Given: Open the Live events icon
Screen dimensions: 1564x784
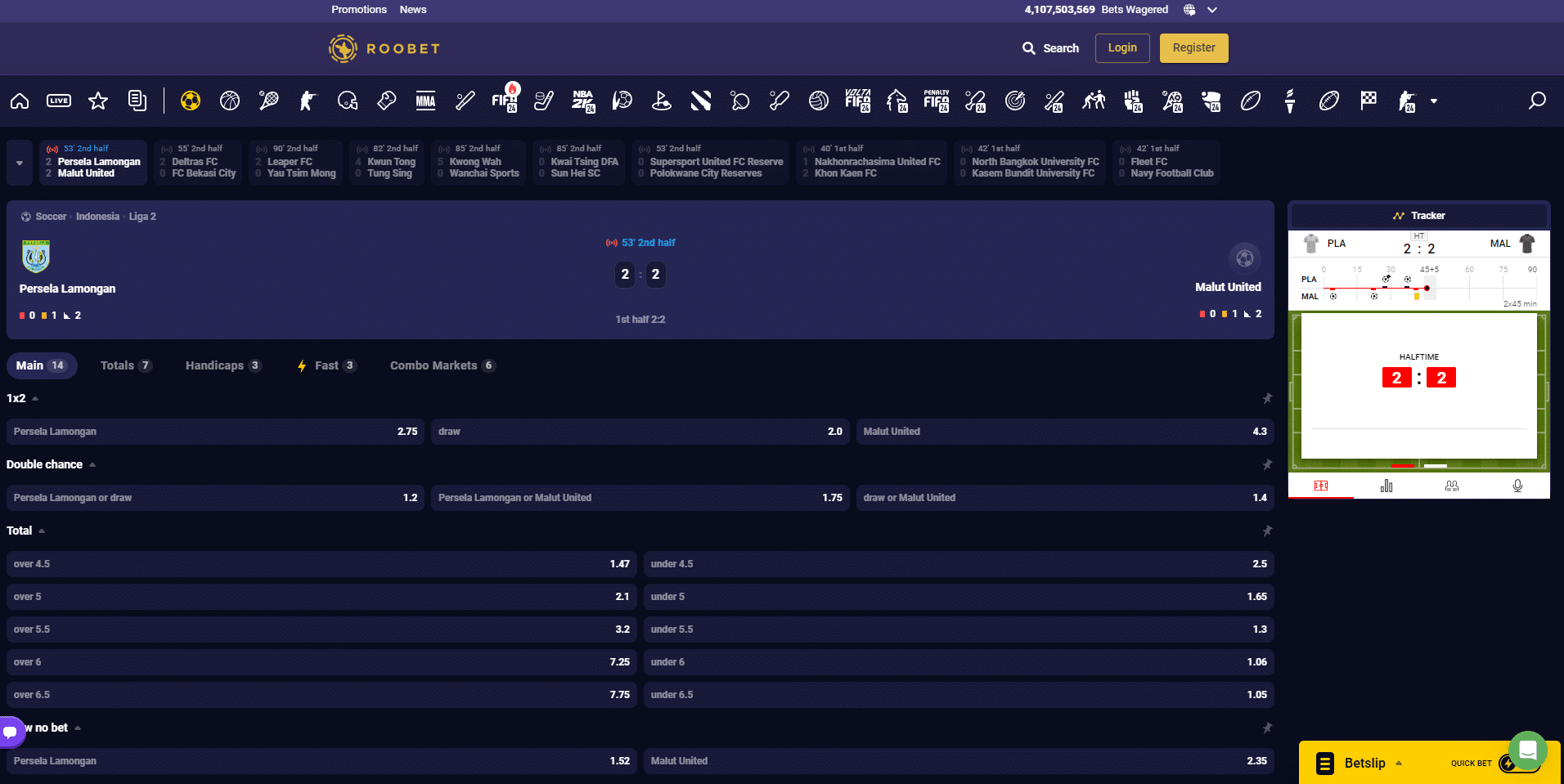Looking at the screenshot, I should 59,101.
